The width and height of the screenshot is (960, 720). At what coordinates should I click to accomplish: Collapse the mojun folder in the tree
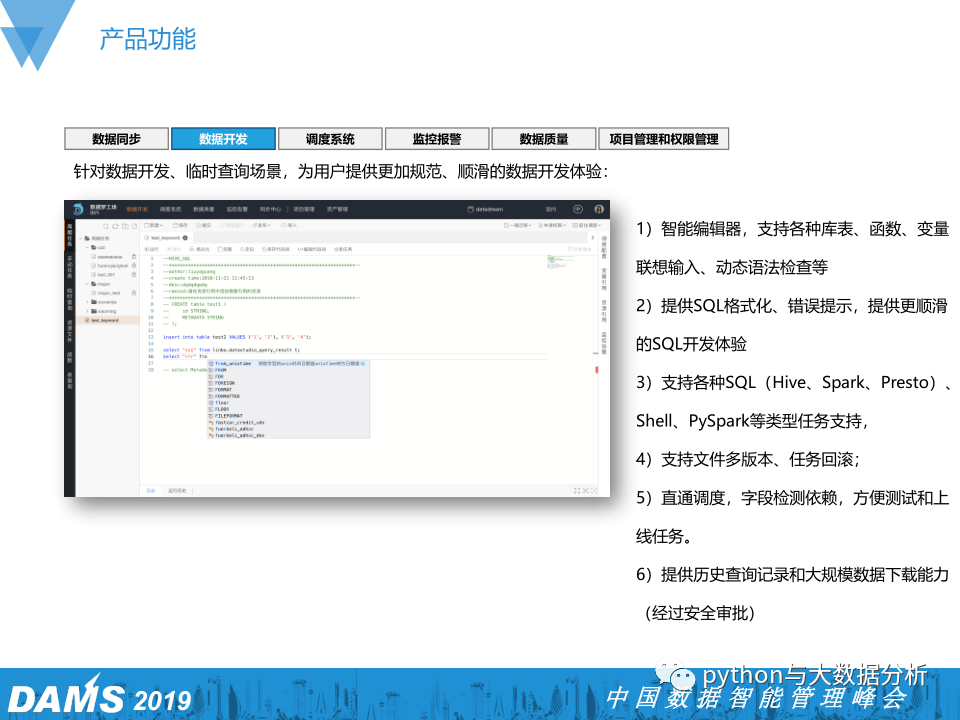click(x=87, y=284)
